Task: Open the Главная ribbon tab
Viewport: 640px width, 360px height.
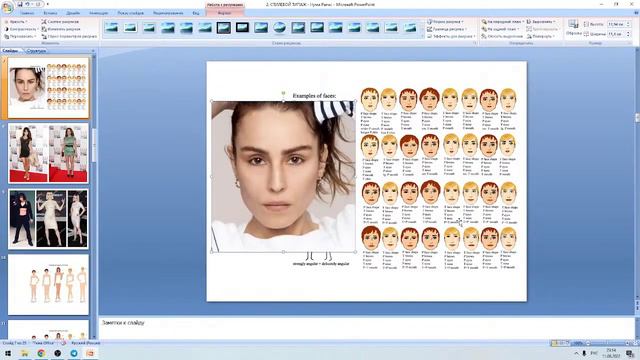Action: pos(27,13)
